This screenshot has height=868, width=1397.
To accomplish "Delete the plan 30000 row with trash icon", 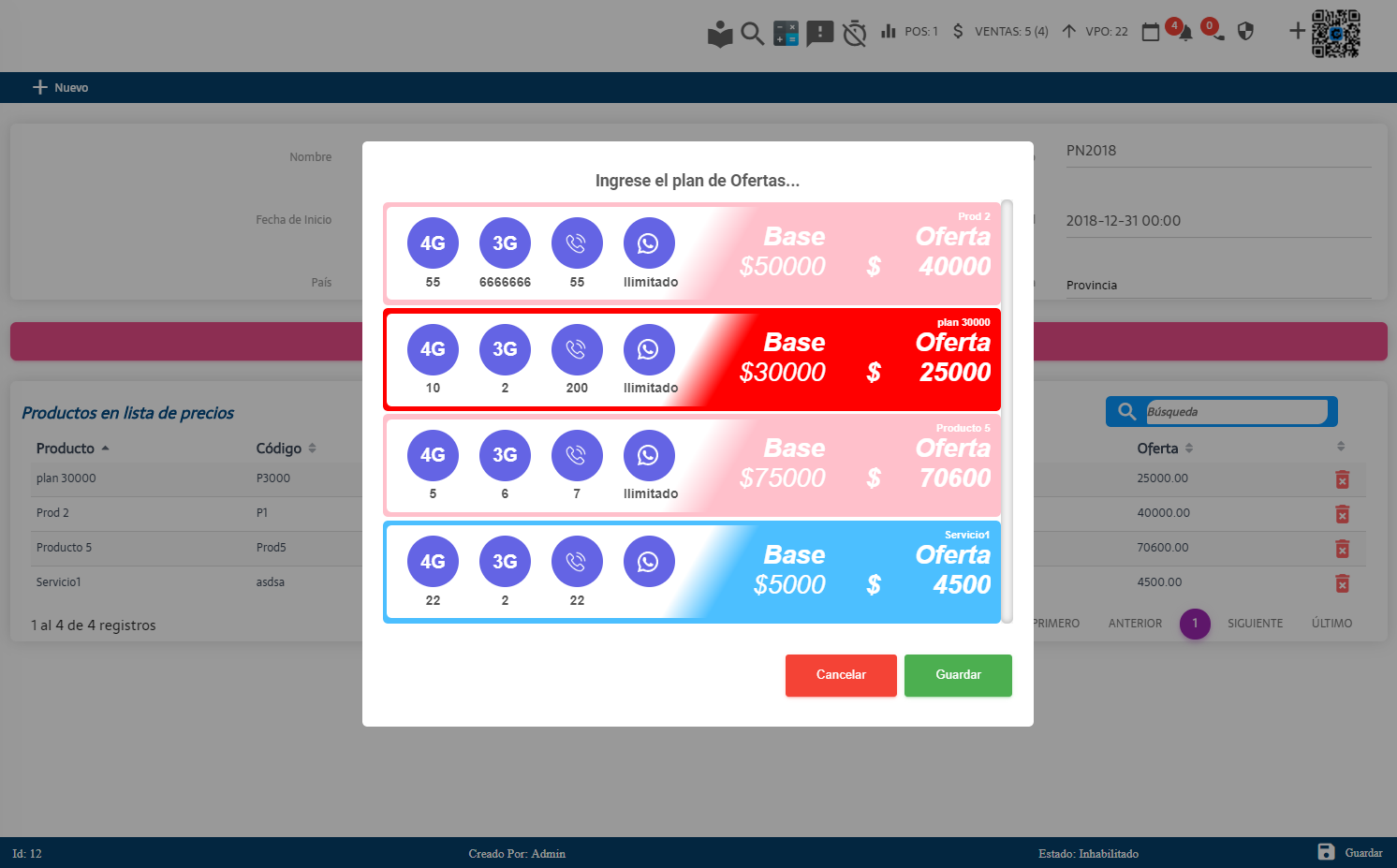I will [x=1342, y=479].
